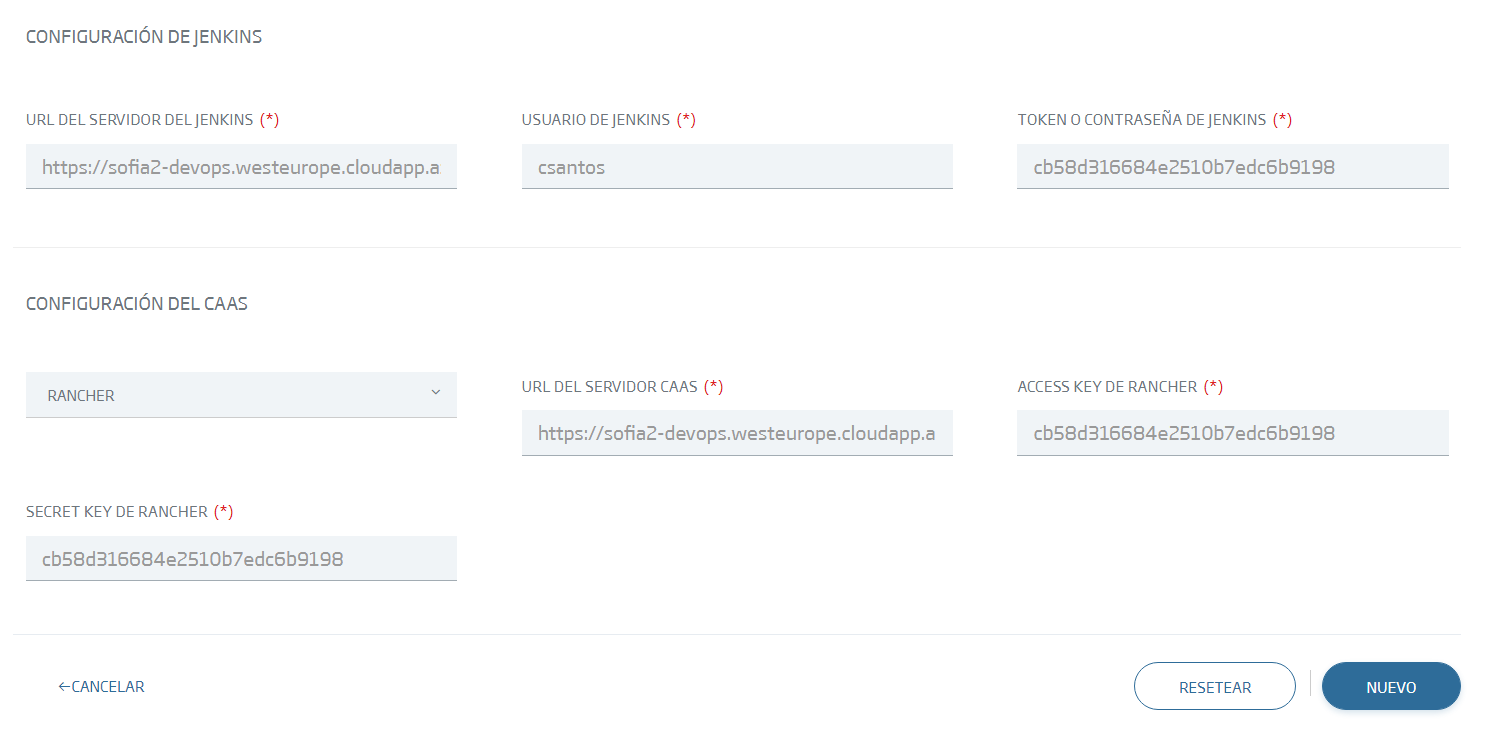Click the RESETEAR button
Screen dimensions: 1493x738
coord(1214,687)
